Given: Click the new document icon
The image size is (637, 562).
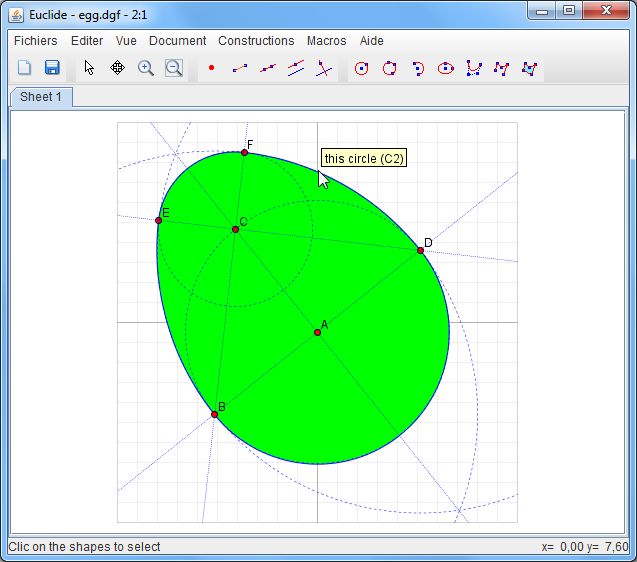Looking at the screenshot, I should (x=25, y=68).
